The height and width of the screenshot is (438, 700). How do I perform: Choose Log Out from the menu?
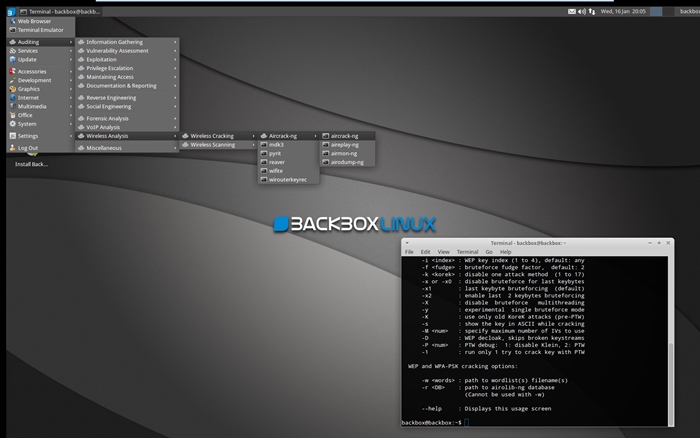41,148
